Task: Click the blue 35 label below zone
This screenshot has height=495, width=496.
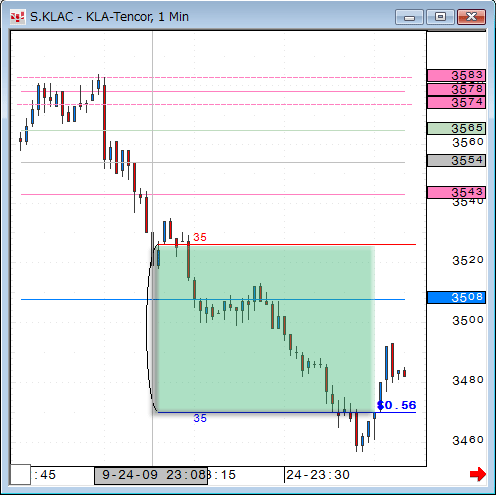Action: tap(200, 418)
